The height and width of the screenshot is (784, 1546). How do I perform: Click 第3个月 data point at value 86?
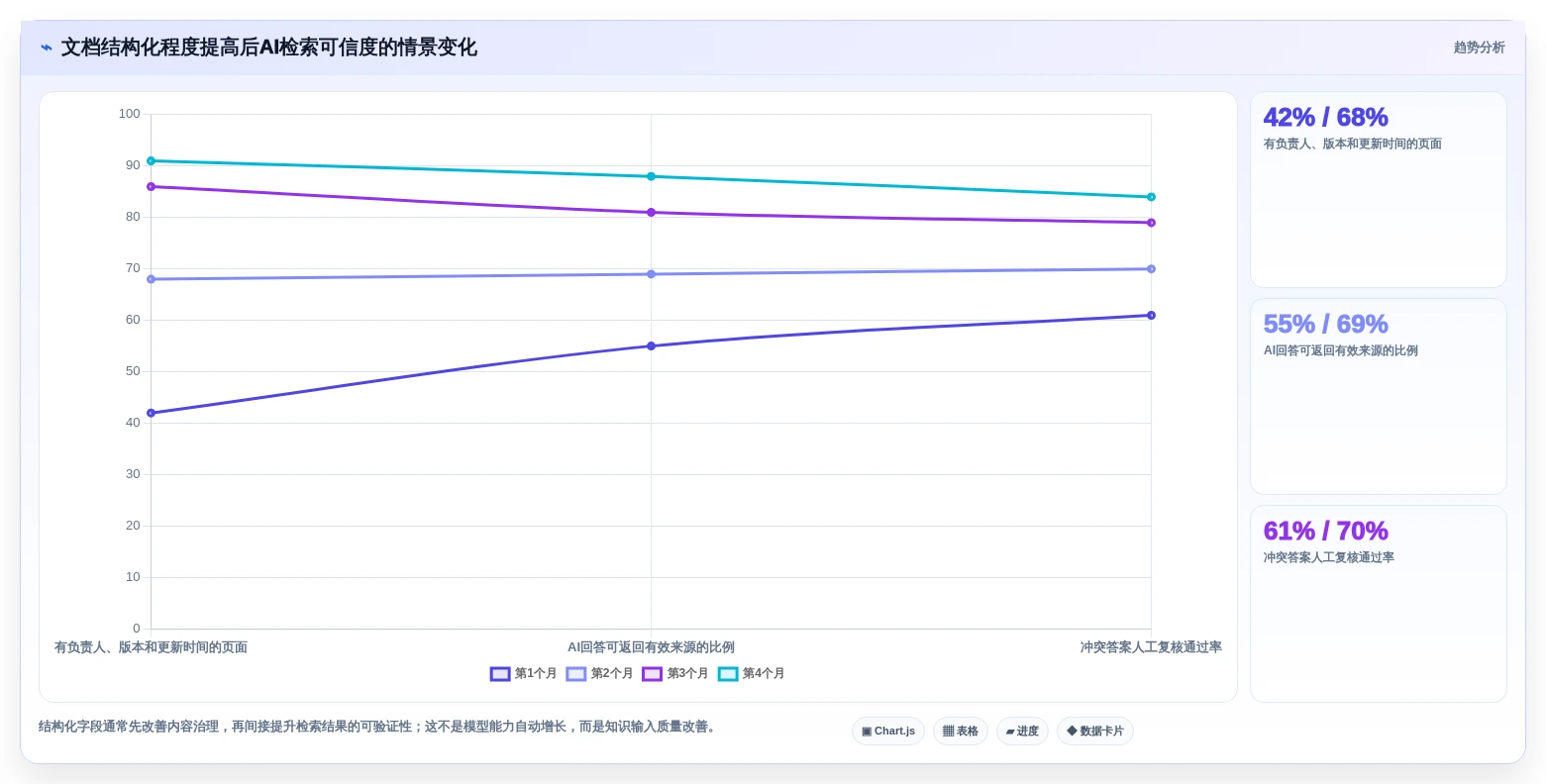(x=152, y=187)
